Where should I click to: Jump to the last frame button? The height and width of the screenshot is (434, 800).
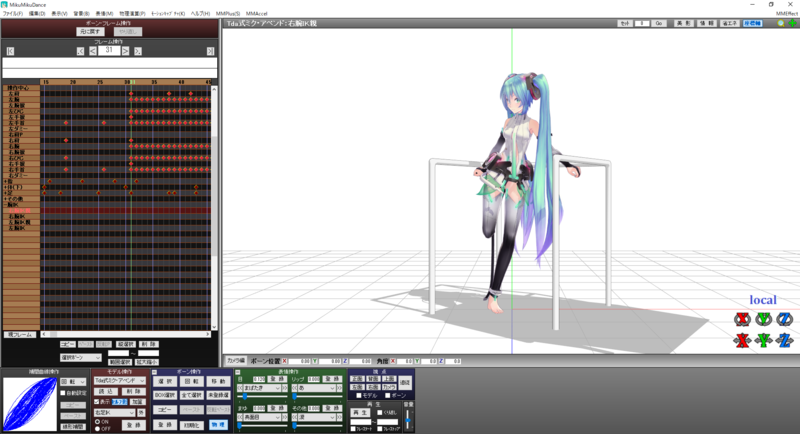click(x=210, y=51)
